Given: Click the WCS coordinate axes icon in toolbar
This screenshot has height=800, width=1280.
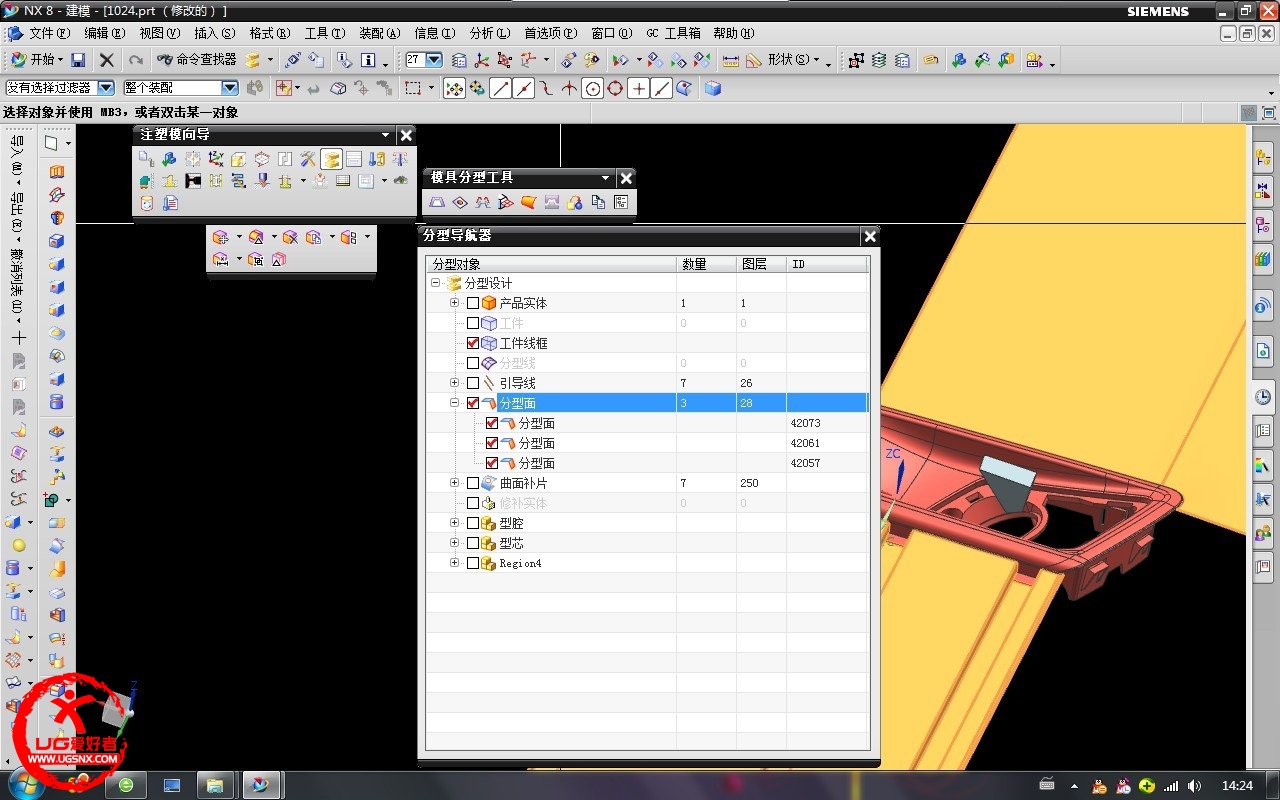Looking at the screenshot, I should pos(482,60).
